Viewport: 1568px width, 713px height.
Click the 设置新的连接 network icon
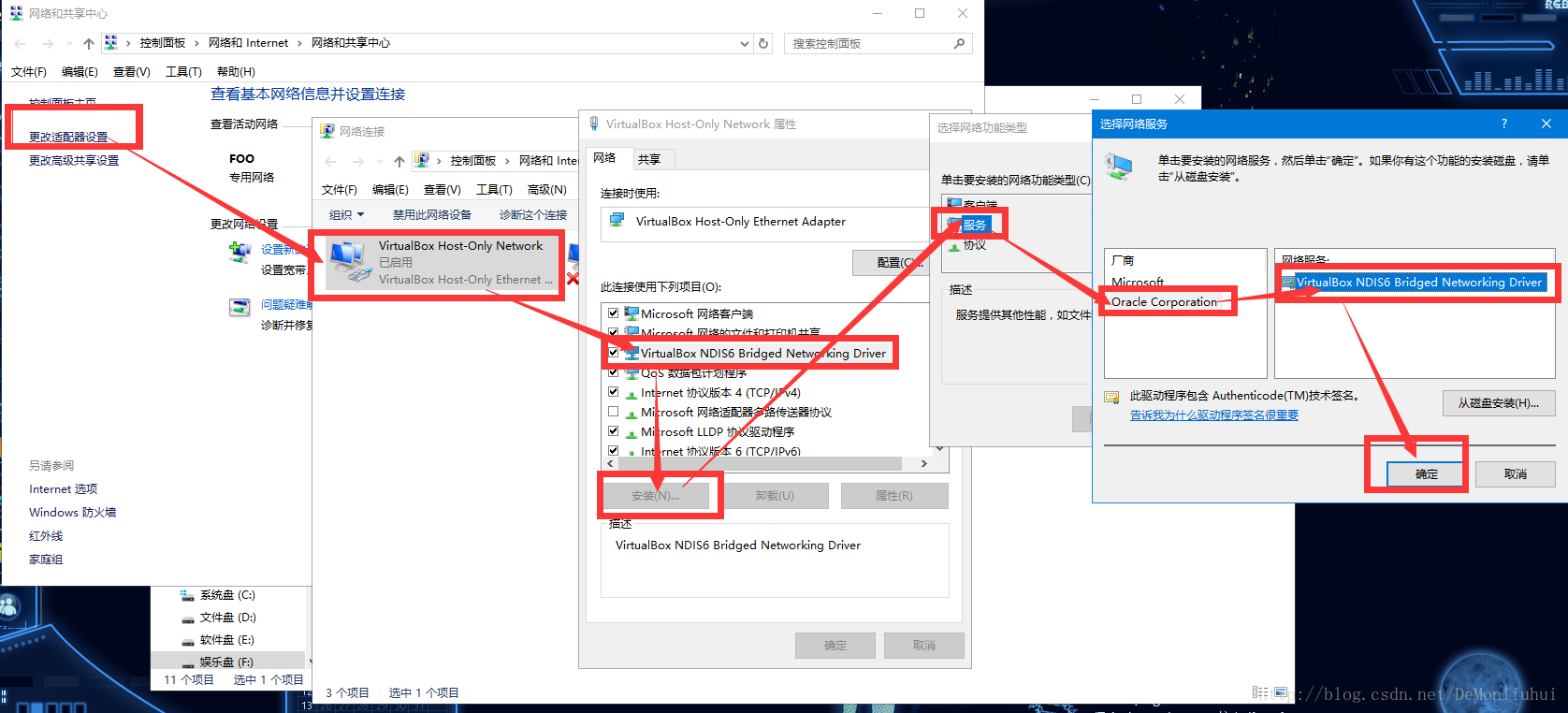click(x=240, y=253)
